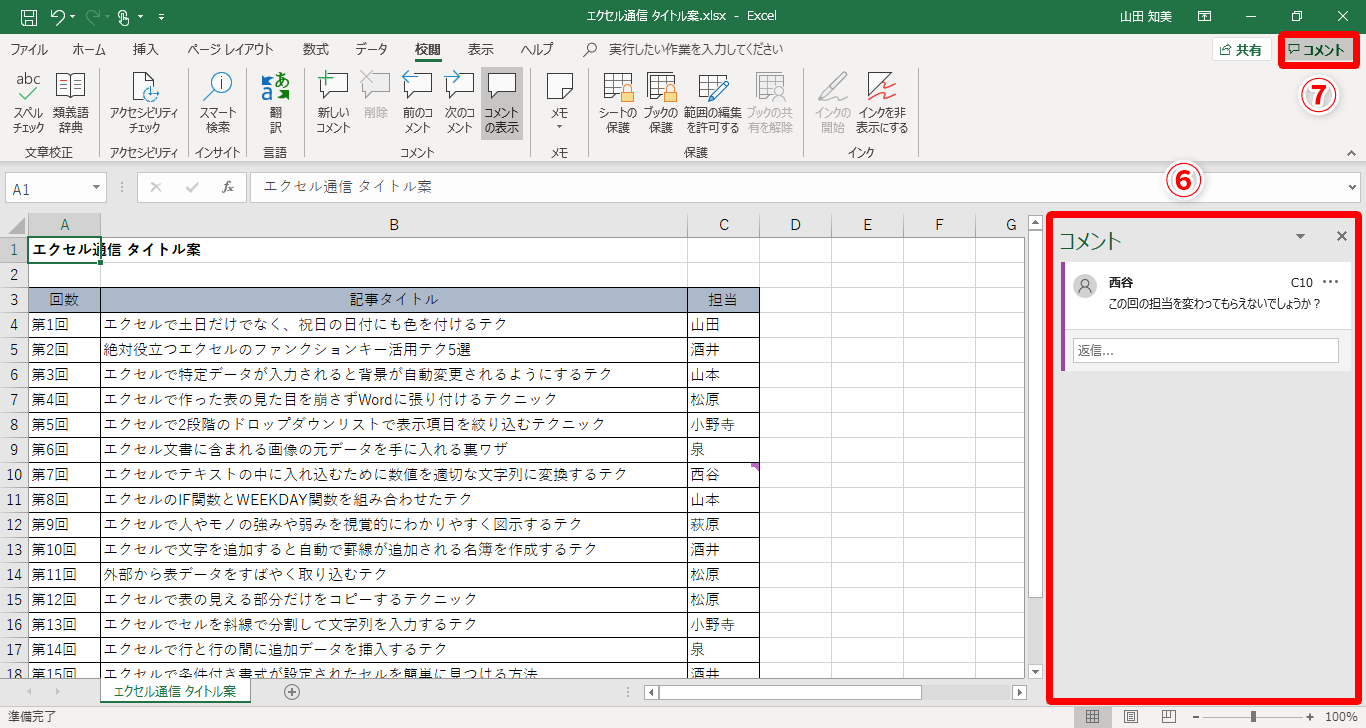Run スペルチェック
The width and height of the screenshot is (1366, 728).
click(29, 103)
